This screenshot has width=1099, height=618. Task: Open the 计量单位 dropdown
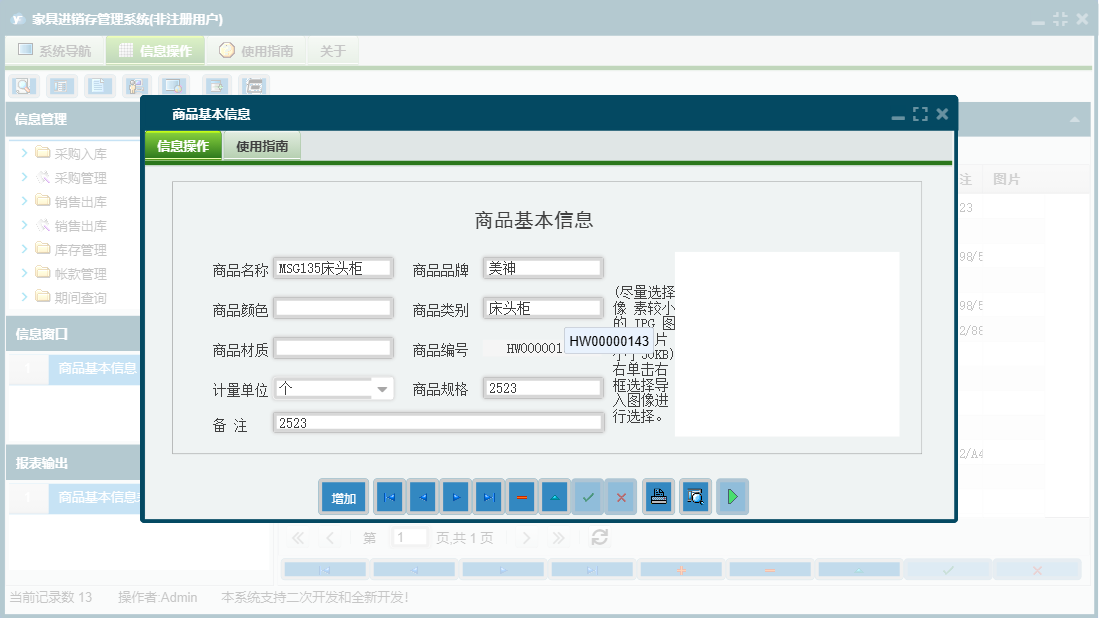[x=382, y=387]
